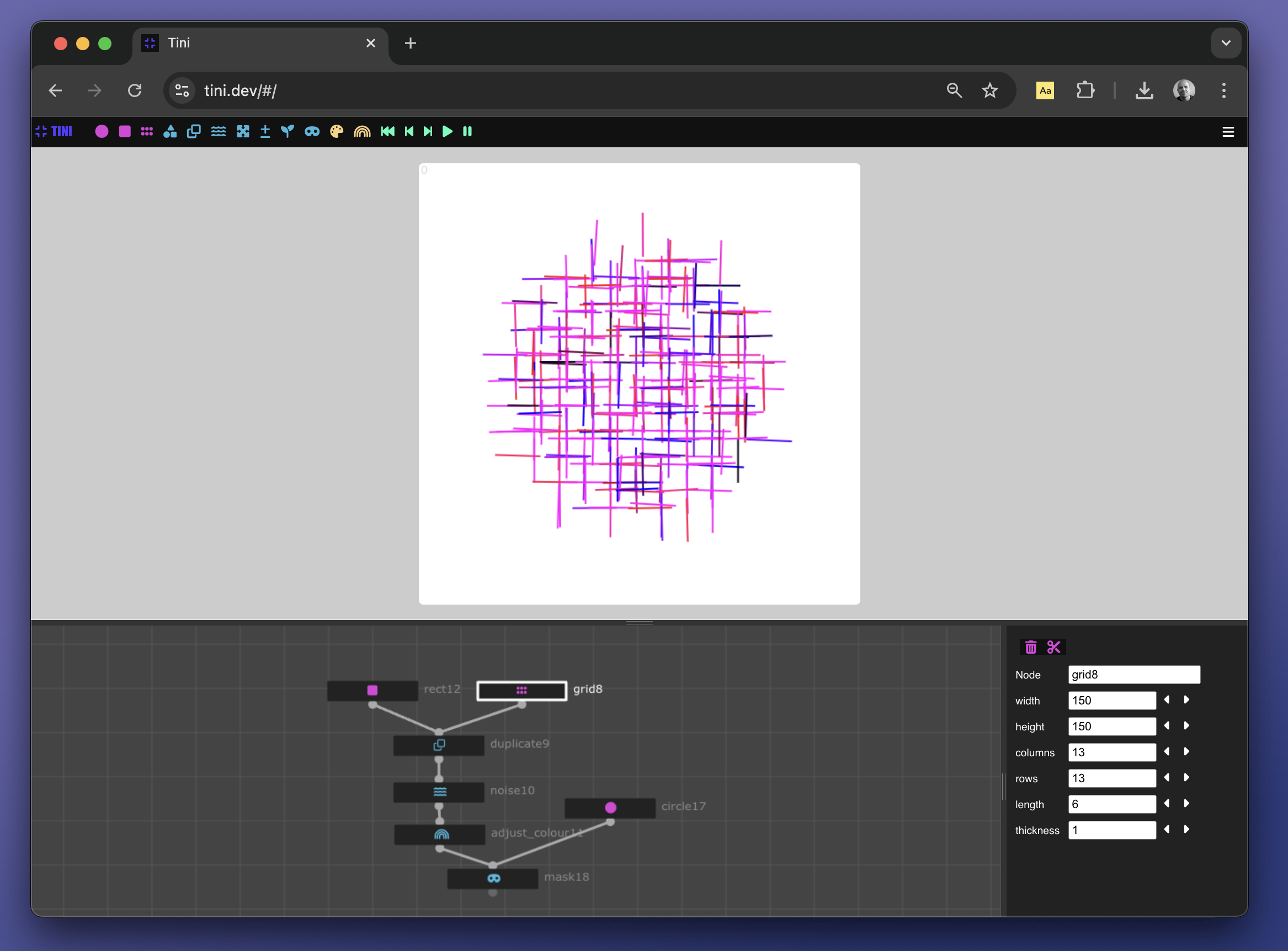Select the mask tool in the toolbar
The height and width of the screenshot is (951, 1288).
pos(311,131)
